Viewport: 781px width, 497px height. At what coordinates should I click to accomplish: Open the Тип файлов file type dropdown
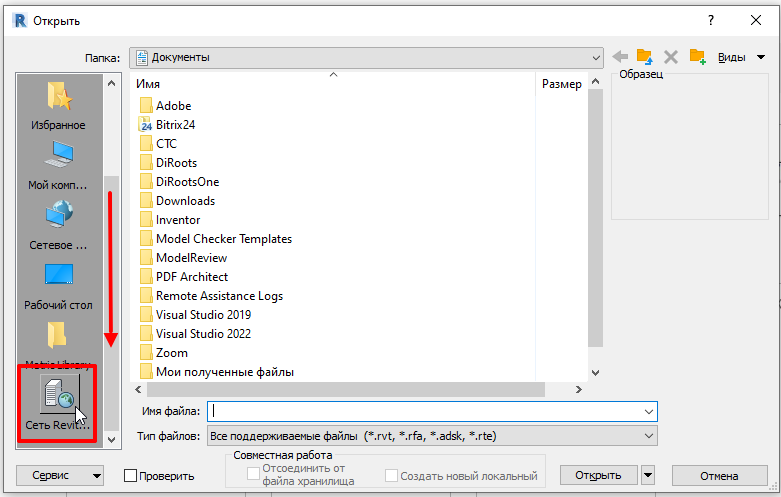coord(649,437)
